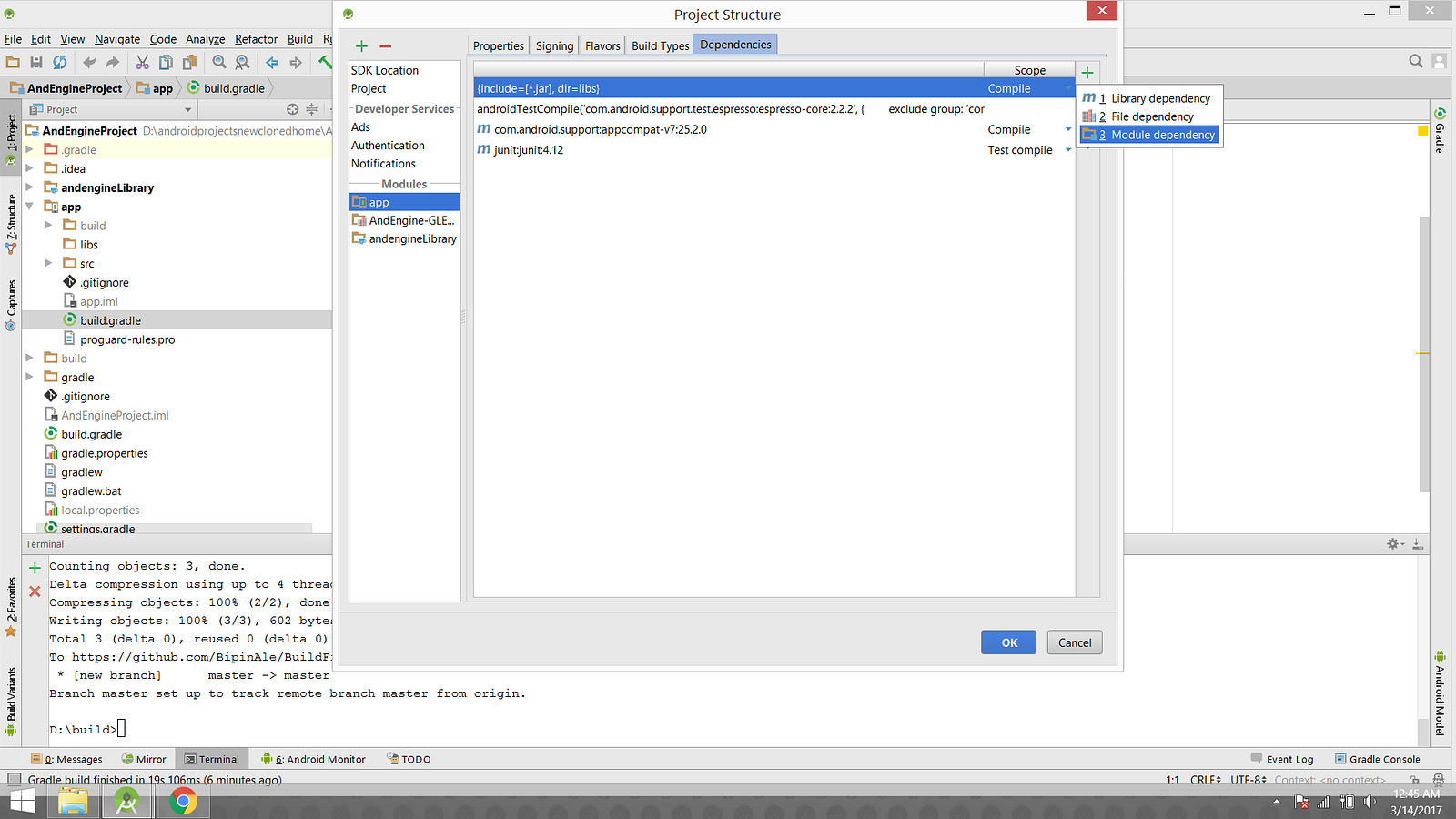
Task: Expand the andengineLibrary module
Action: point(29,187)
